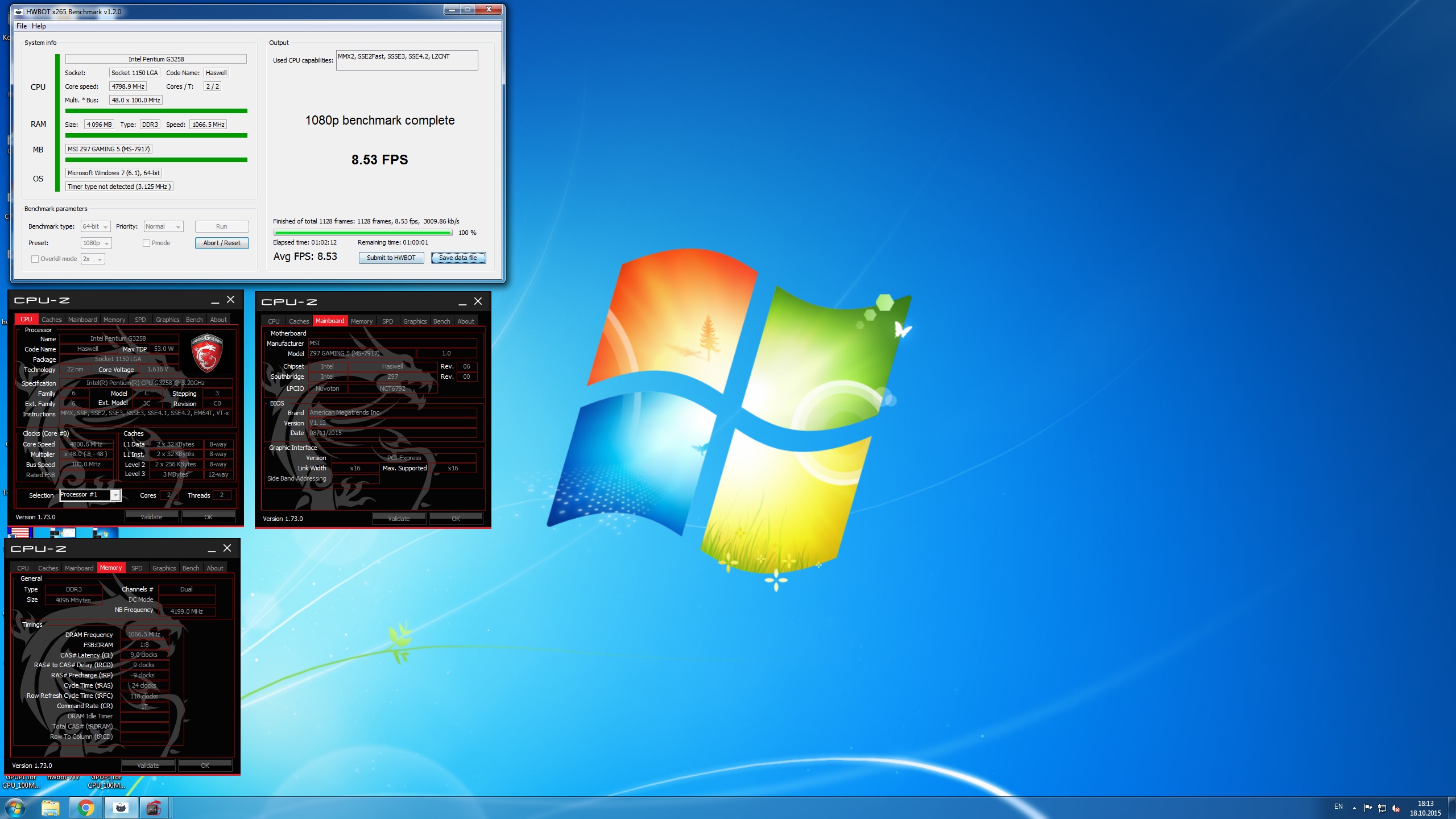Open SPD tab in CPU-Z CPU window
This screenshot has width=1456, height=819.
pyautogui.click(x=140, y=320)
